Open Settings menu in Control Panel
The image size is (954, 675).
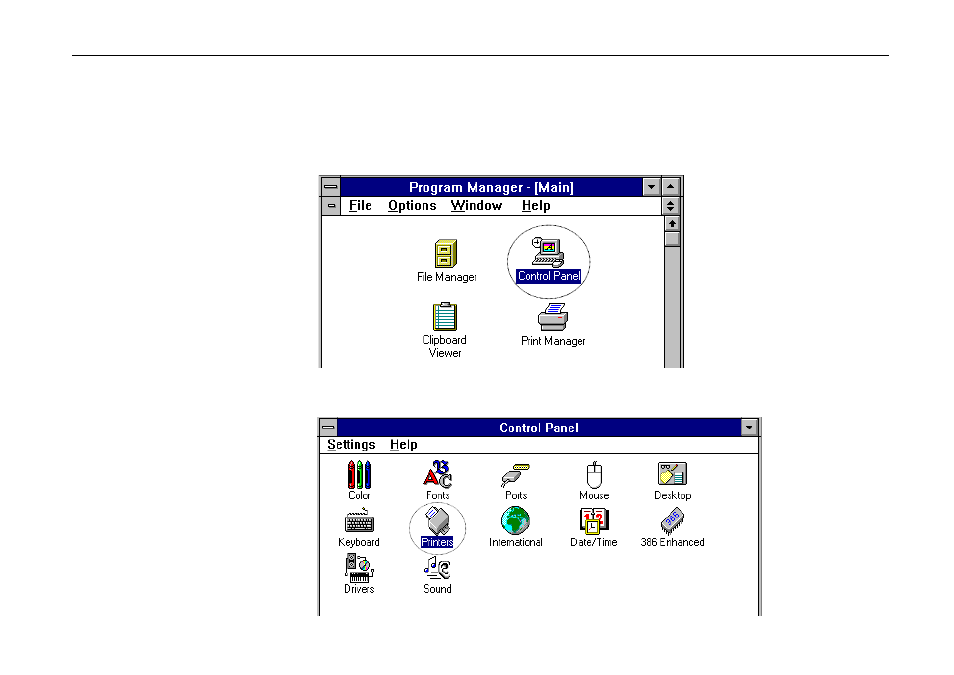tap(351, 445)
